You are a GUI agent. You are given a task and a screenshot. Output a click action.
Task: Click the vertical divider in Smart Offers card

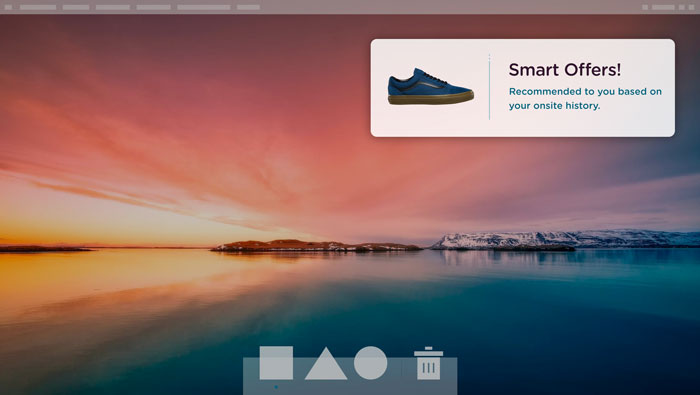(x=489, y=87)
